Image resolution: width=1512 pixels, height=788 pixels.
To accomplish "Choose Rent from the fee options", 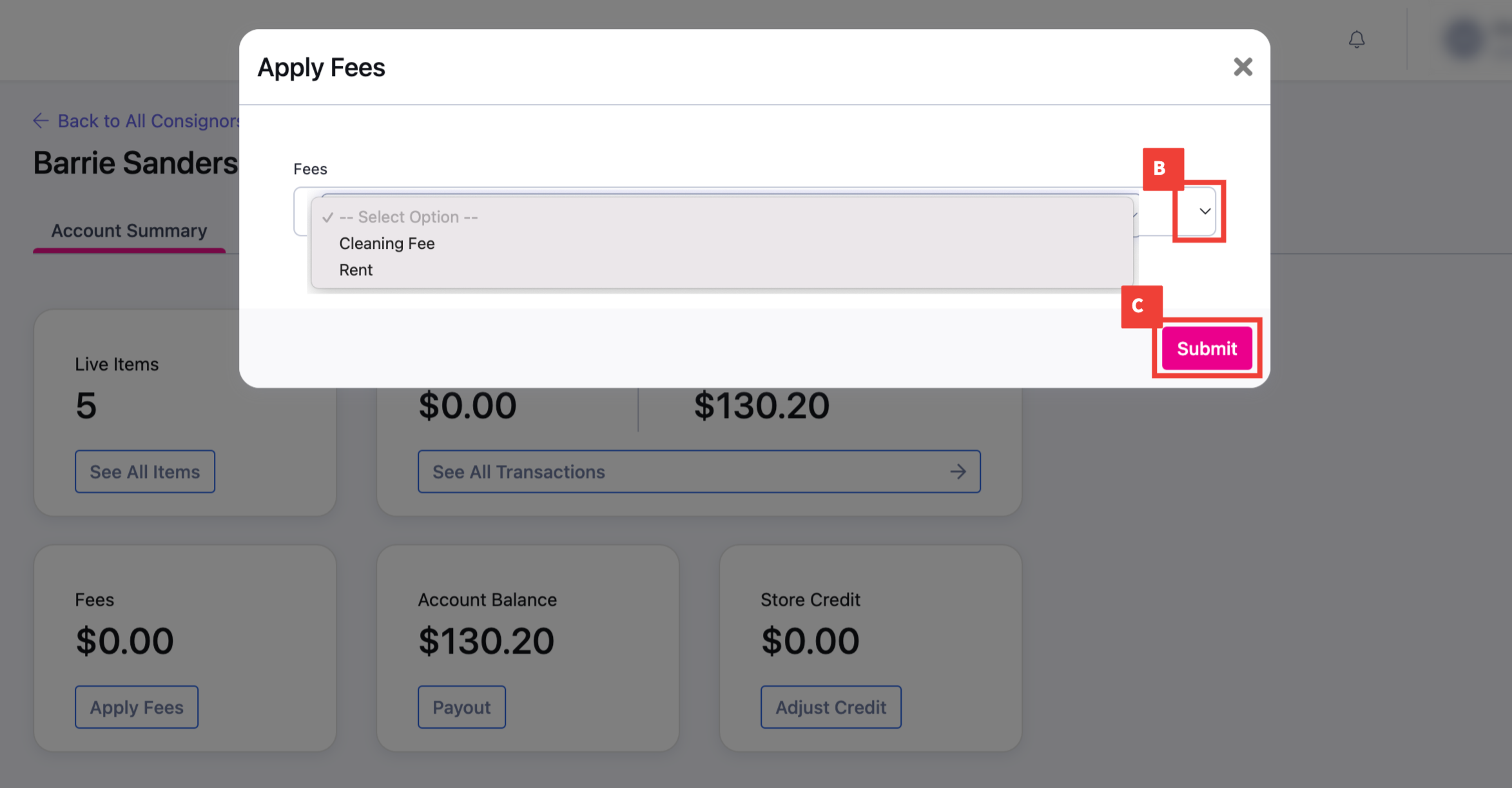I will pos(356,270).
